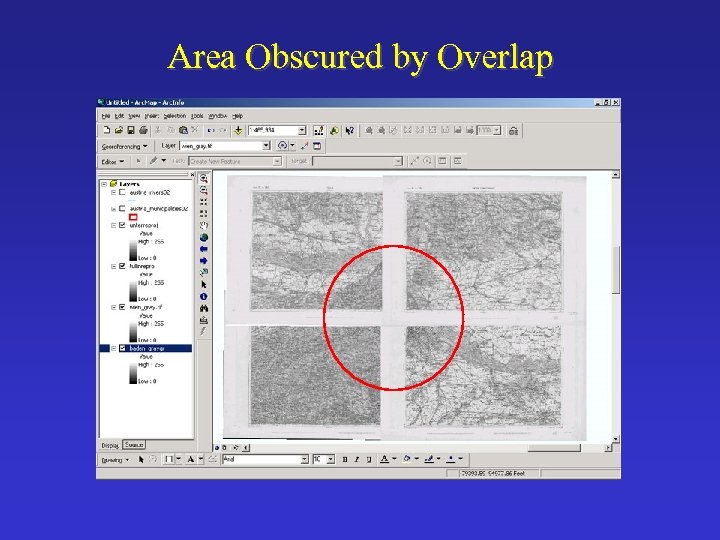The image size is (720, 540).
Task: Select the Zoom In tool
Action: coord(203,179)
